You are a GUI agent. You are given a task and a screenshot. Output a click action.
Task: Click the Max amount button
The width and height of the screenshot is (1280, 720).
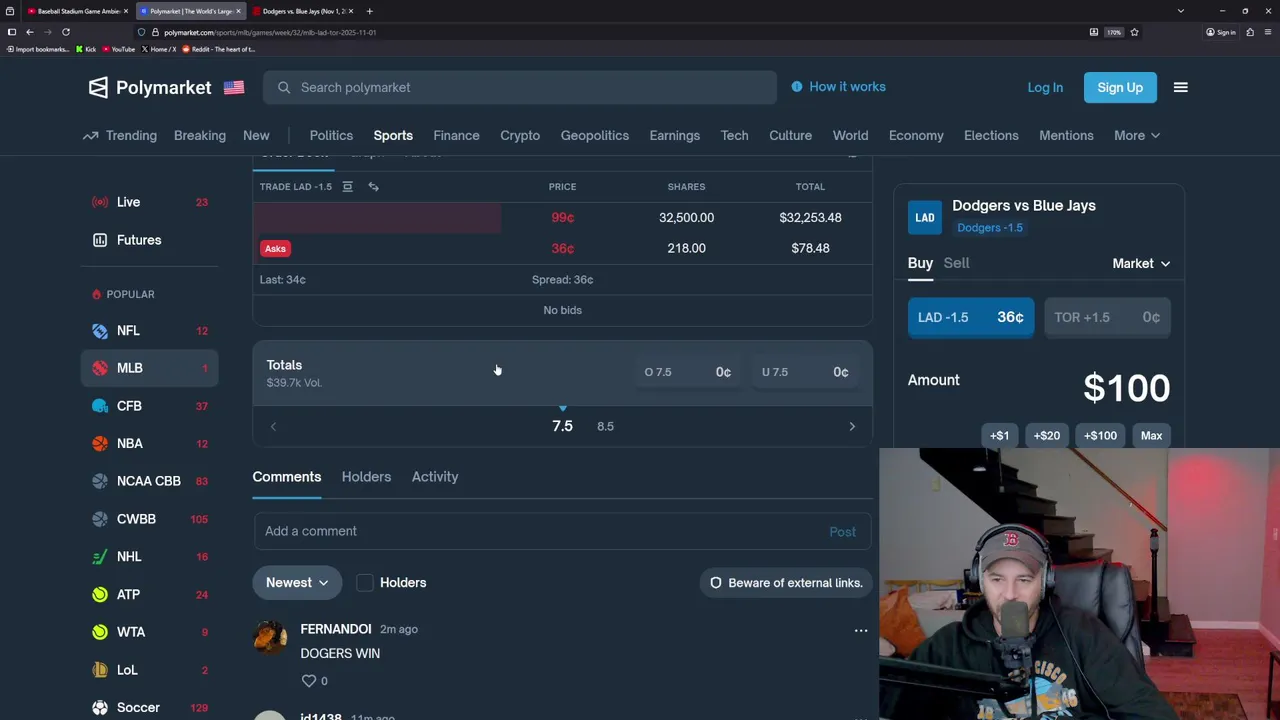(x=1151, y=436)
